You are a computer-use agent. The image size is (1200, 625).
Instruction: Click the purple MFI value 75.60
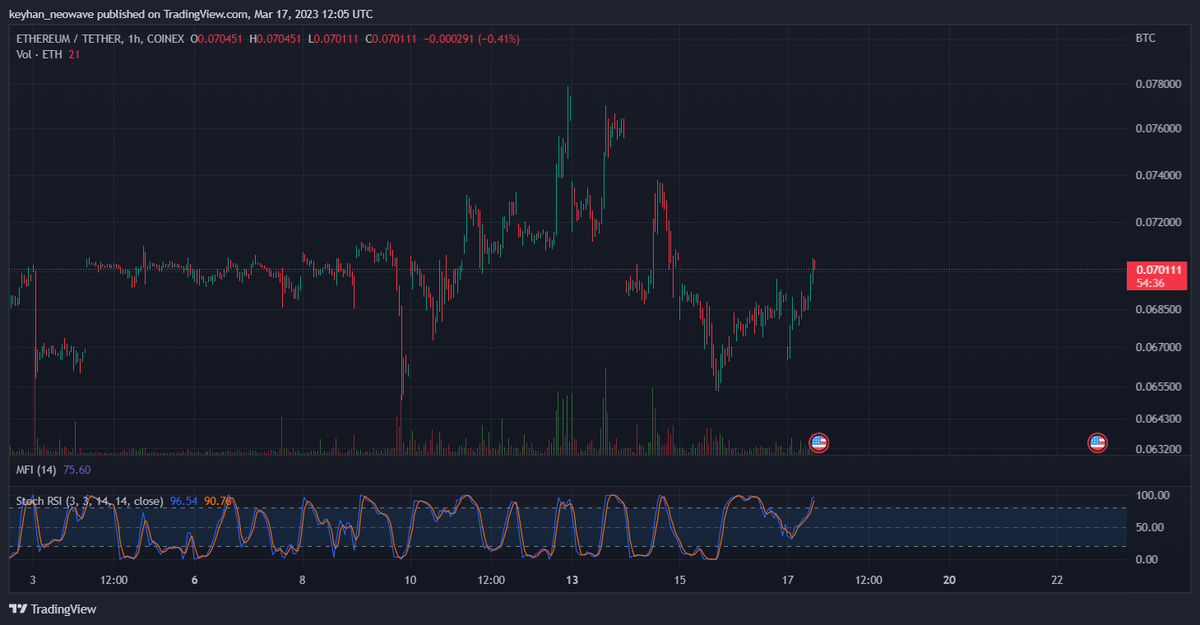click(x=77, y=469)
